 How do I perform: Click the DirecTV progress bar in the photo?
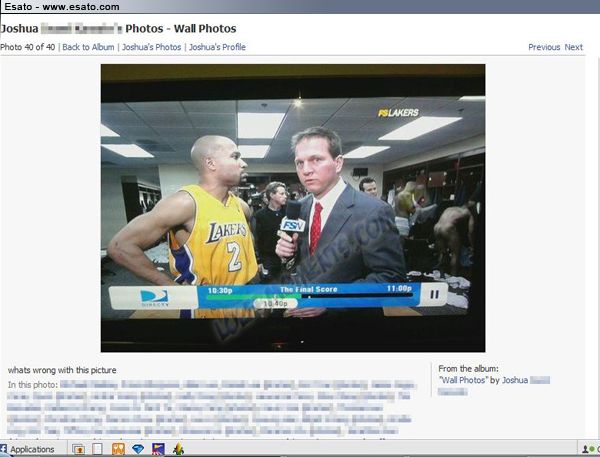310,296
